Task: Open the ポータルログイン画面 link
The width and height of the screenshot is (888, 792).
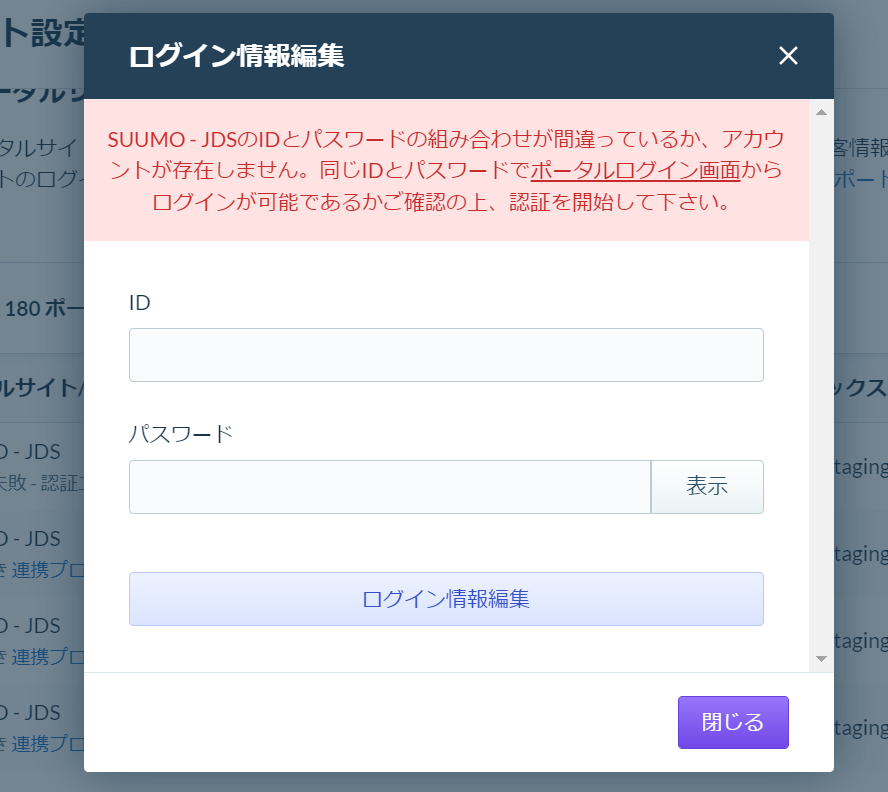Action: [x=635, y=170]
